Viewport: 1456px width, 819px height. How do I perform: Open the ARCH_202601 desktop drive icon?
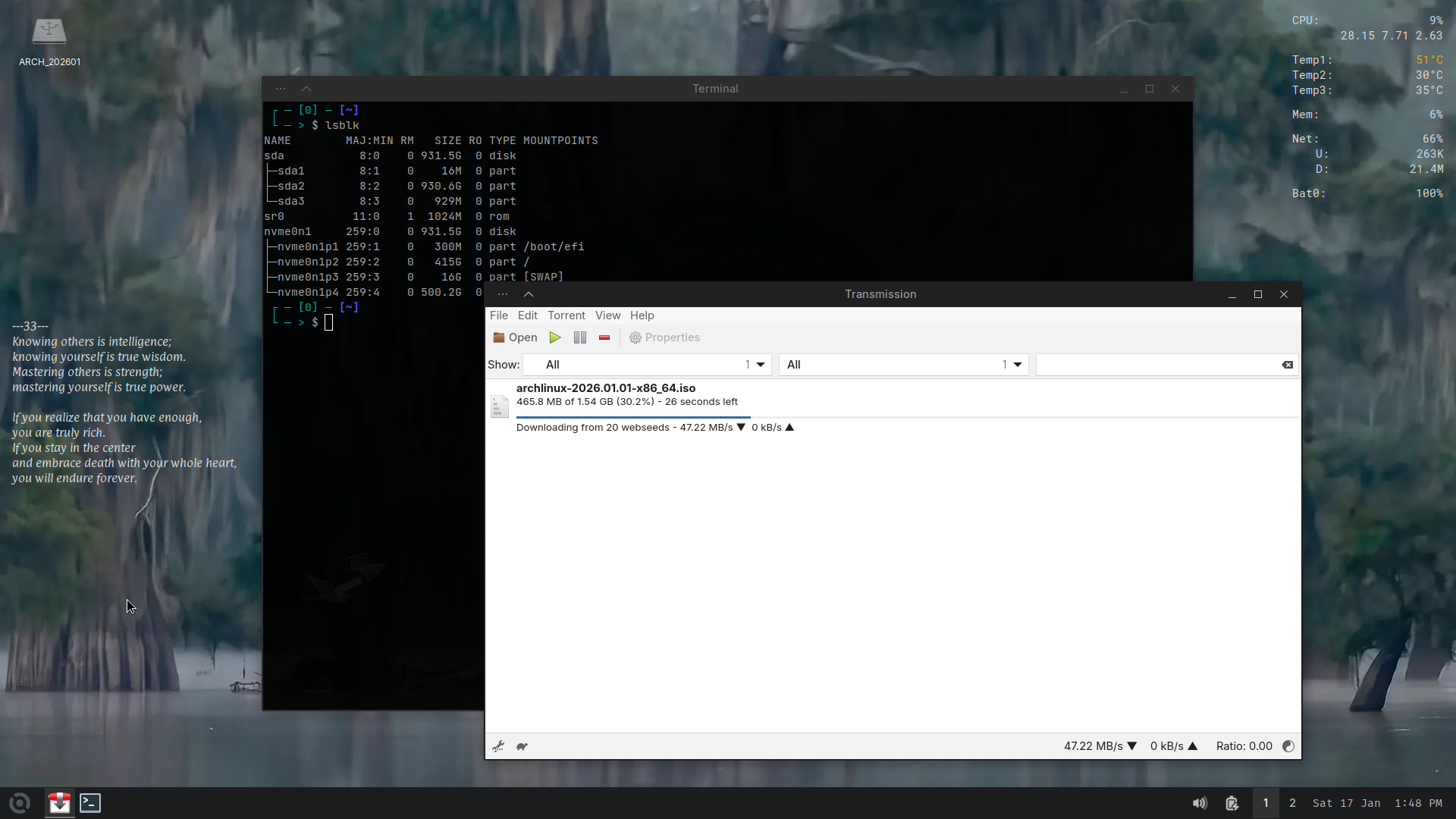pos(49,32)
